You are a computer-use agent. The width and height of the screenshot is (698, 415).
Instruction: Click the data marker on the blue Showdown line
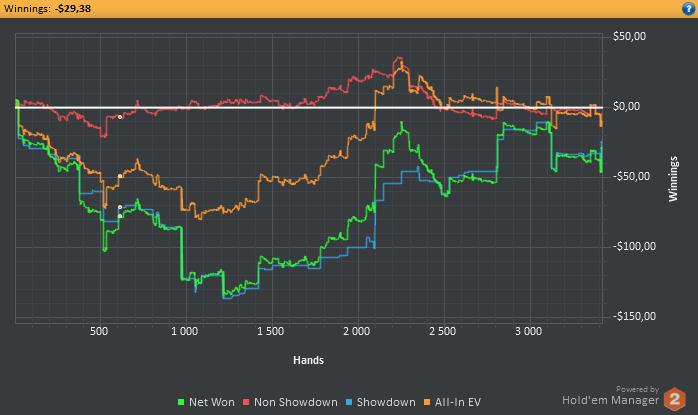coord(120,207)
